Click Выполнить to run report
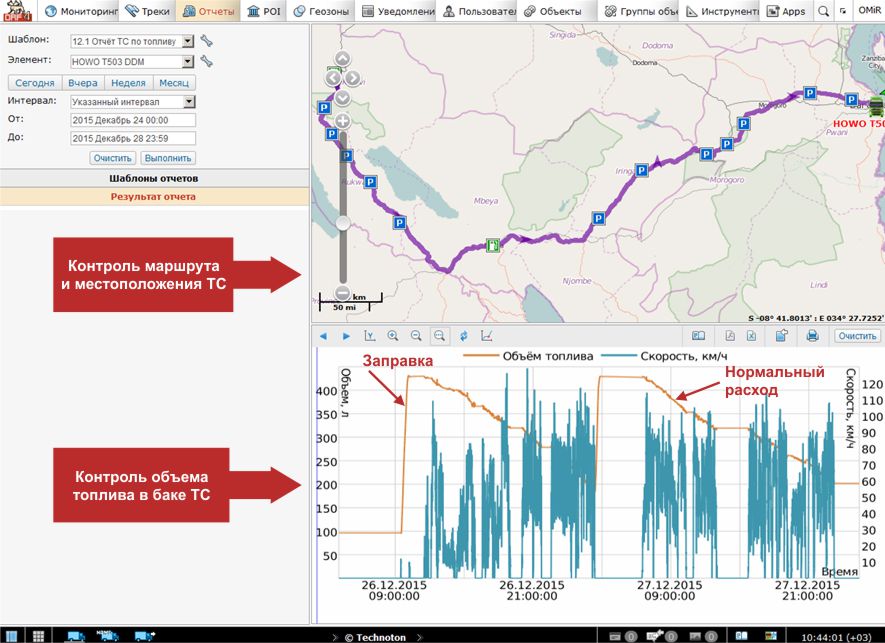The image size is (885, 643). coord(168,158)
